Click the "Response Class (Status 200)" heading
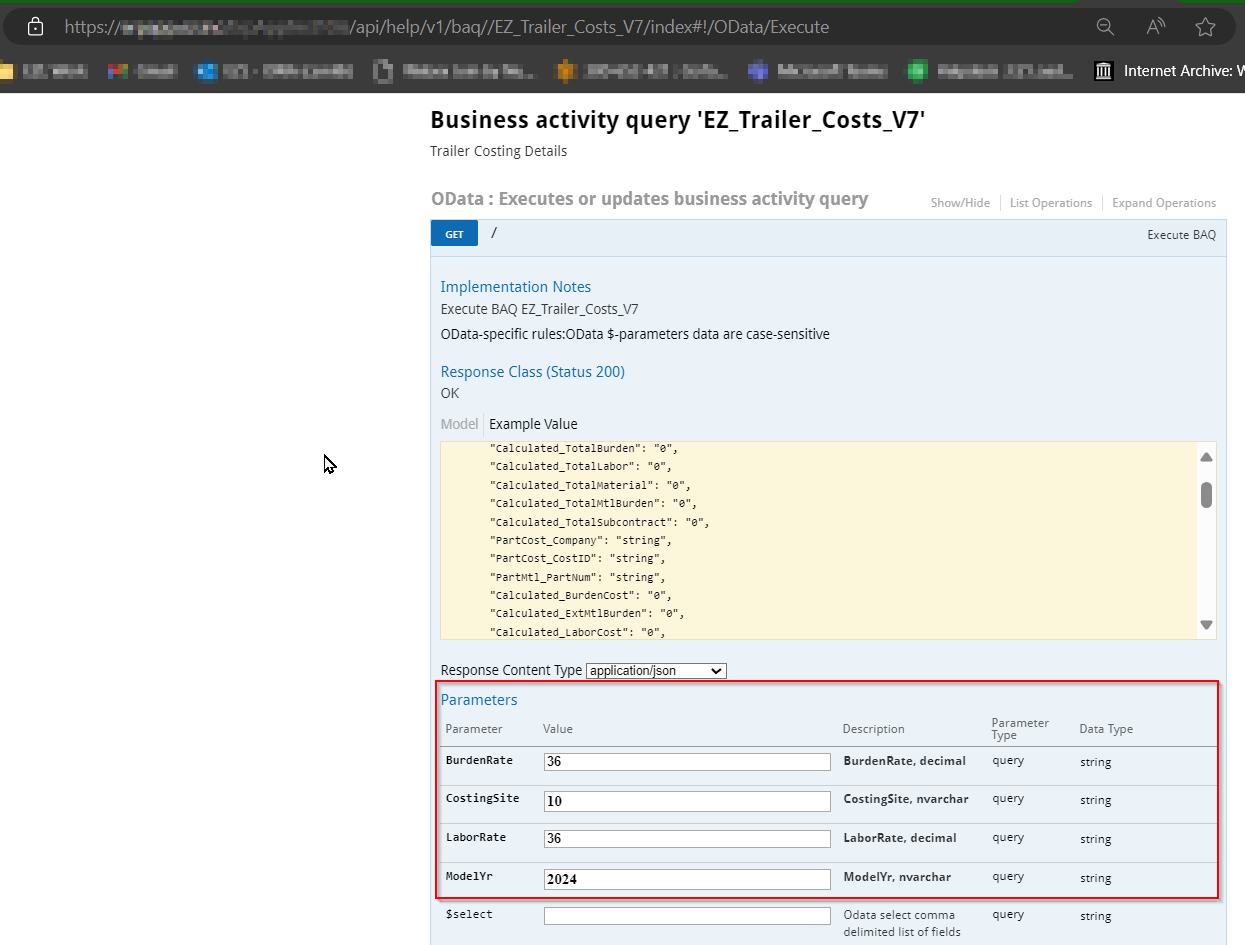This screenshot has width=1245, height=945. [533, 372]
